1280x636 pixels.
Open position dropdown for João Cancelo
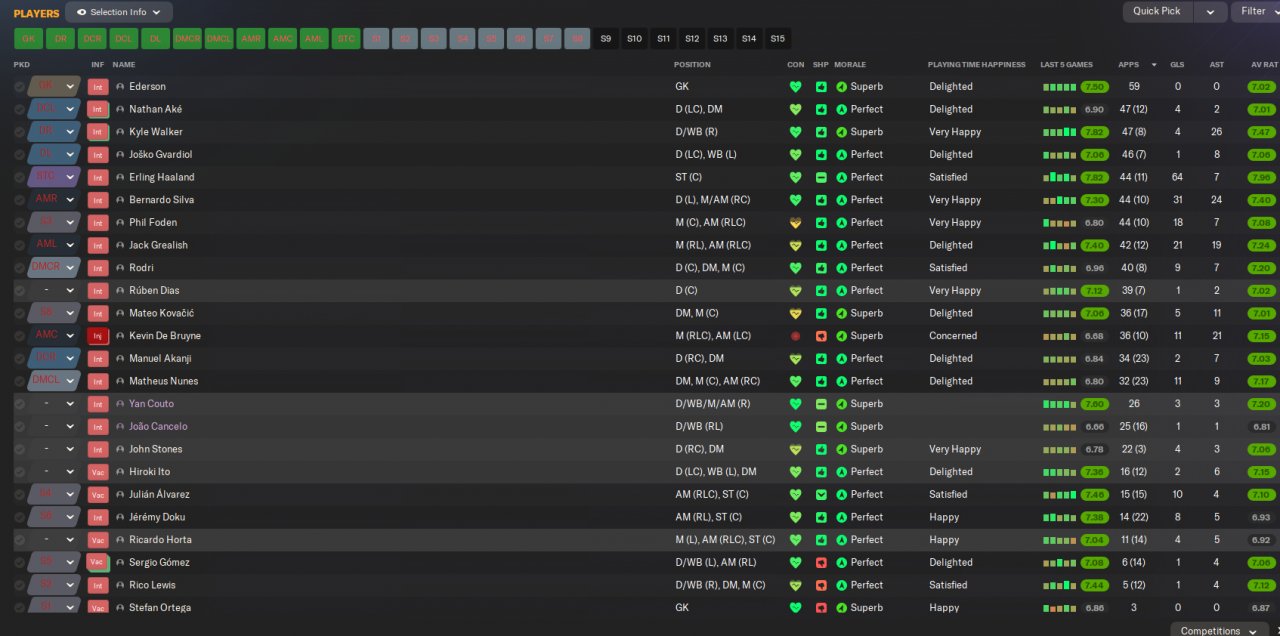pos(70,426)
